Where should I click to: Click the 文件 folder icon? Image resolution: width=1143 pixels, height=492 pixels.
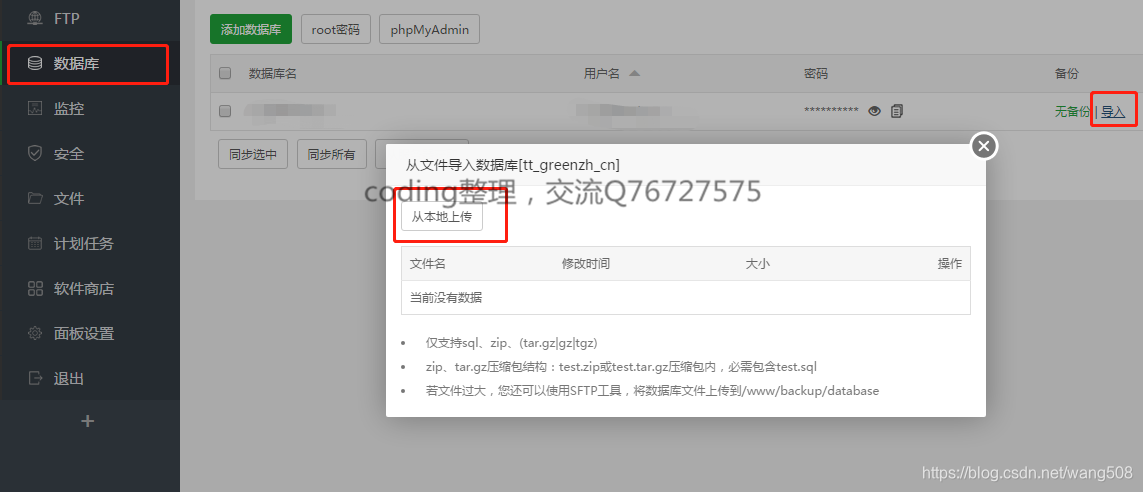coord(35,198)
